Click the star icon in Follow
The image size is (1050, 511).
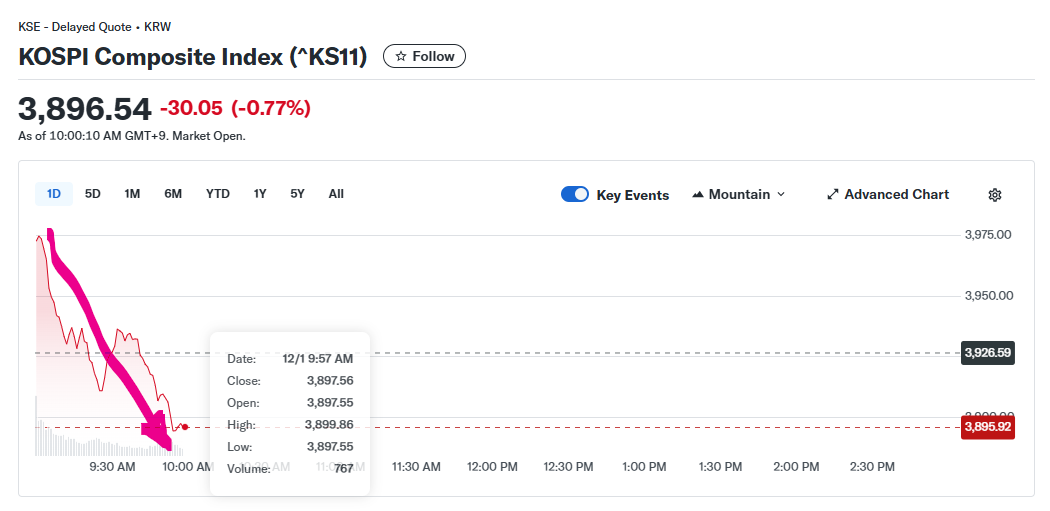pos(401,57)
